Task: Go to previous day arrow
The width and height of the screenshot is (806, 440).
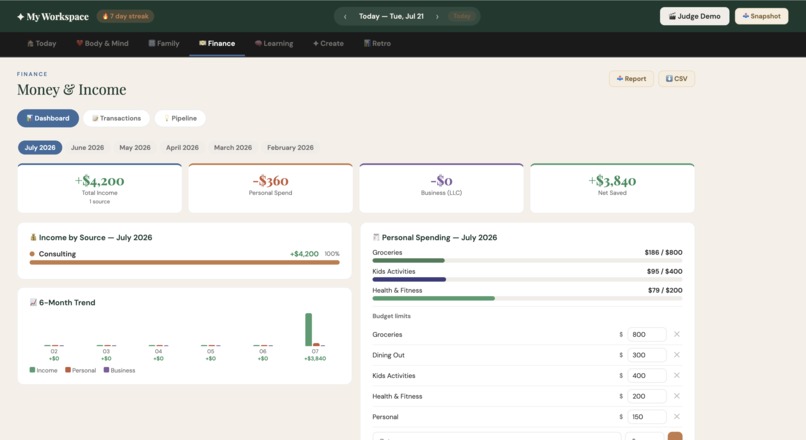Action: (x=345, y=16)
